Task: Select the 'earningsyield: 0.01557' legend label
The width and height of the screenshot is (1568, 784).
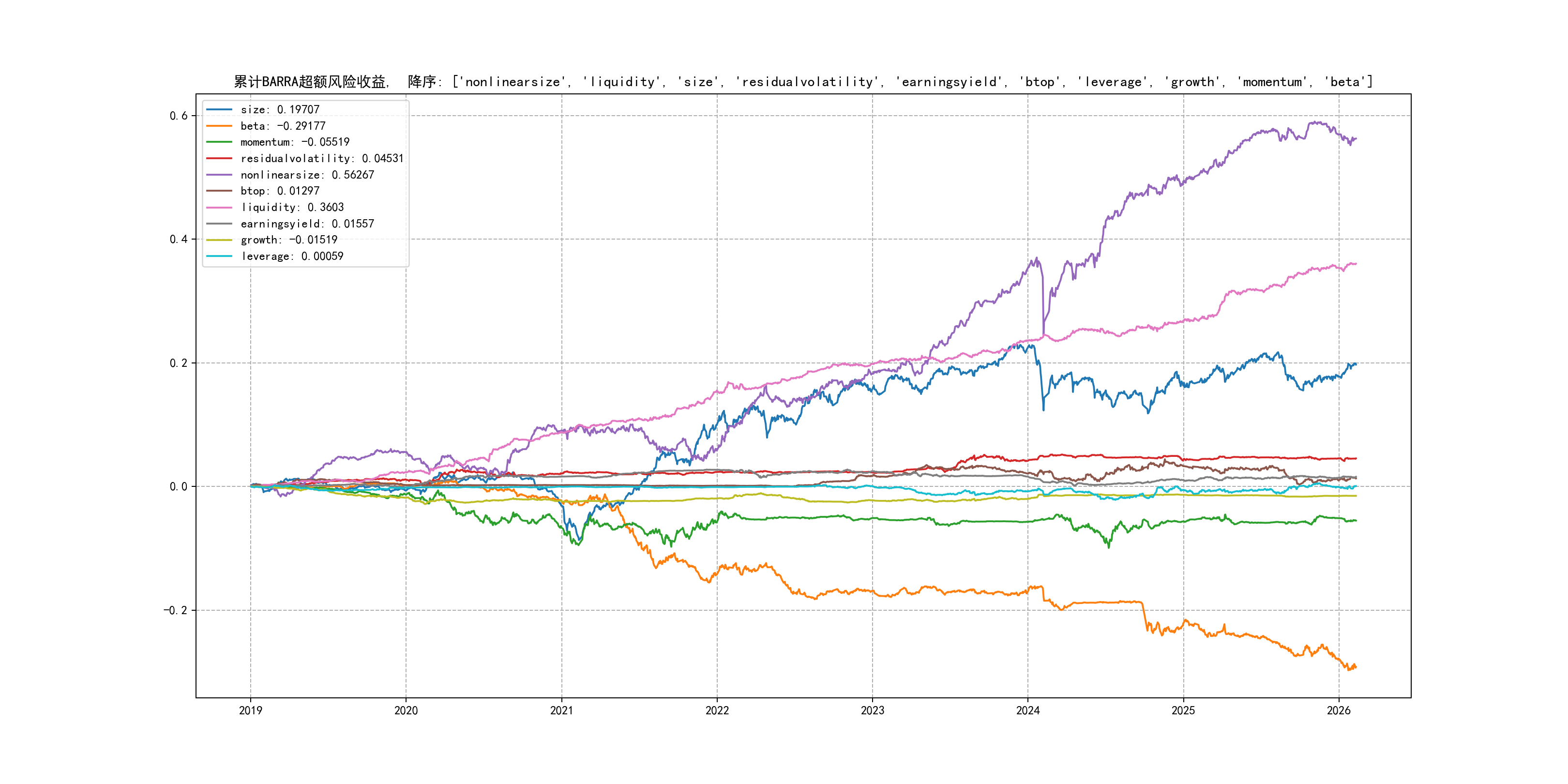Action: [x=307, y=224]
